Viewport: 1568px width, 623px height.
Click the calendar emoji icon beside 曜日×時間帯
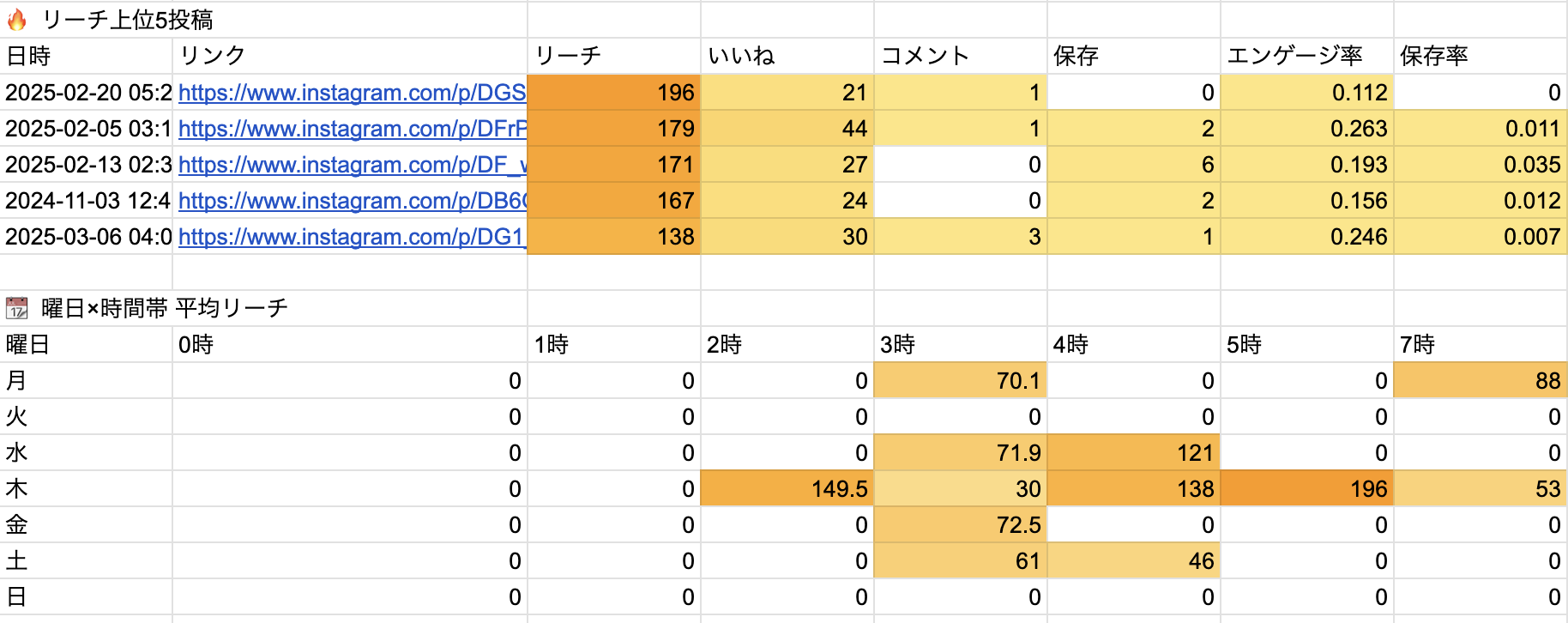click(x=17, y=308)
